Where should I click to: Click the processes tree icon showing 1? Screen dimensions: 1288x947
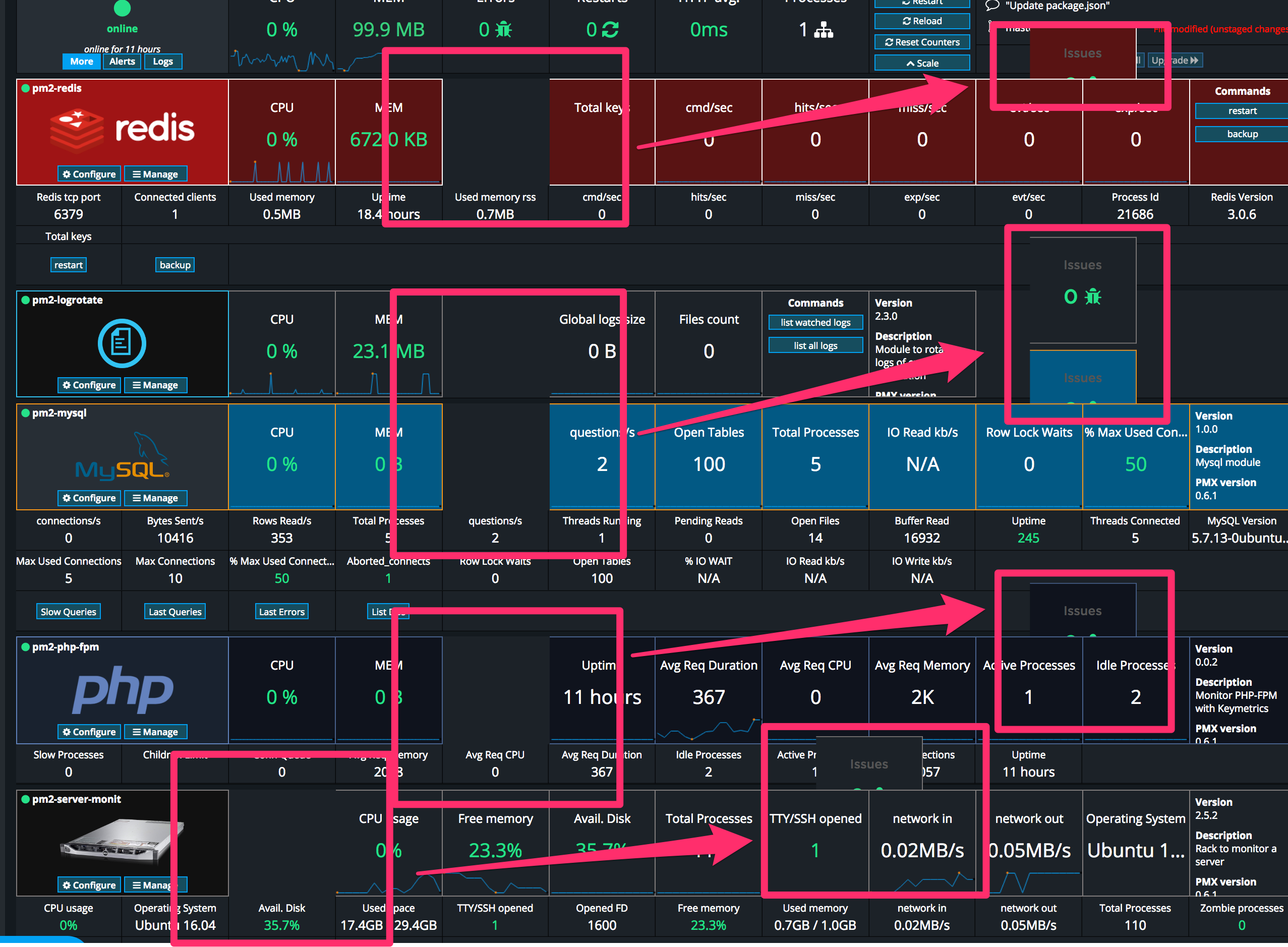[824, 29]
